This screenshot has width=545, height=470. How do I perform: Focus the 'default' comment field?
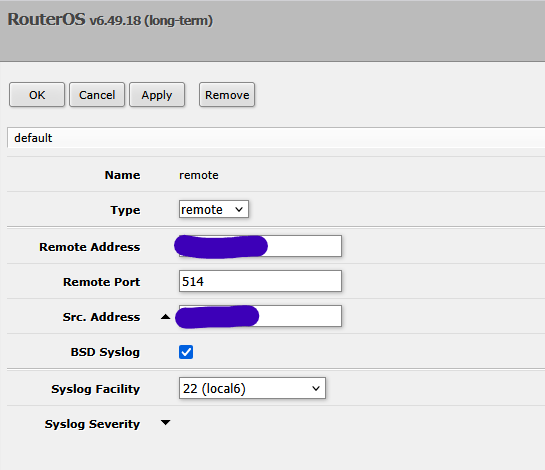[276, 138]
